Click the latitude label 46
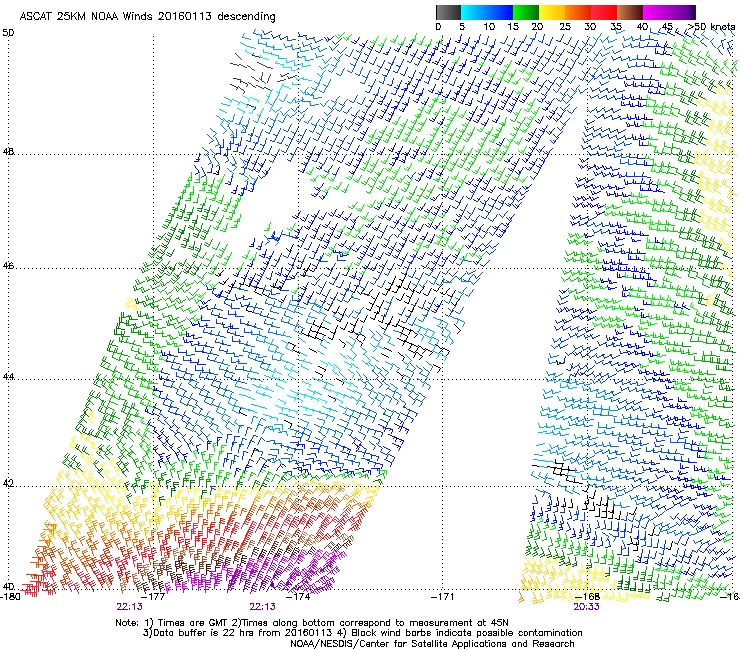 tap(8, 266)
